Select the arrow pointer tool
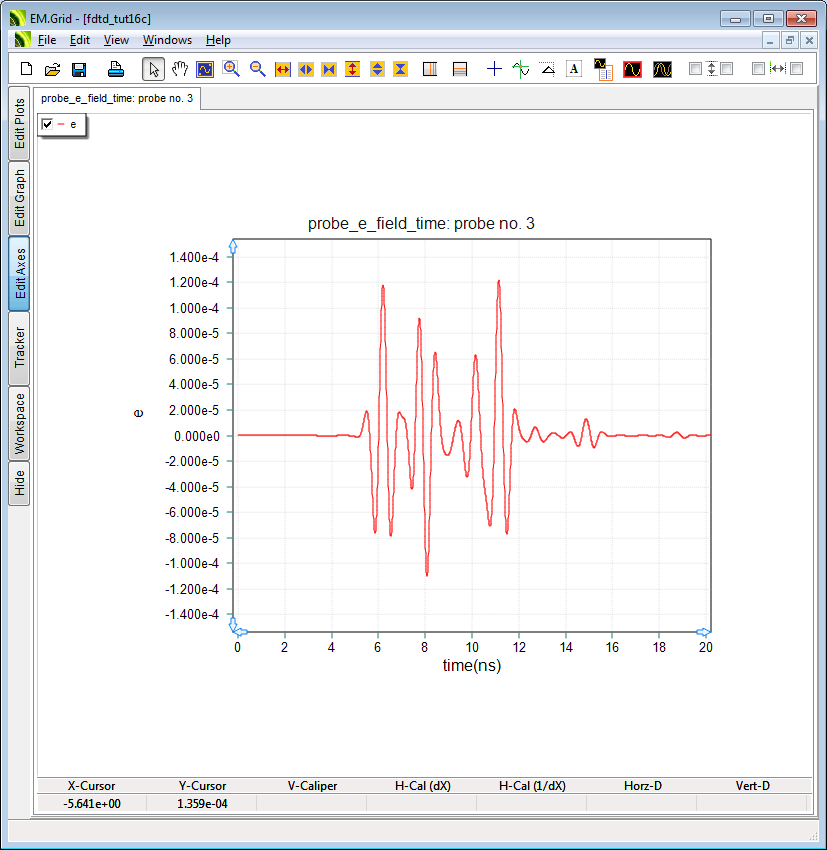This screenshot has width=827, height=850. pyautogui.click(x=153, y=69)
